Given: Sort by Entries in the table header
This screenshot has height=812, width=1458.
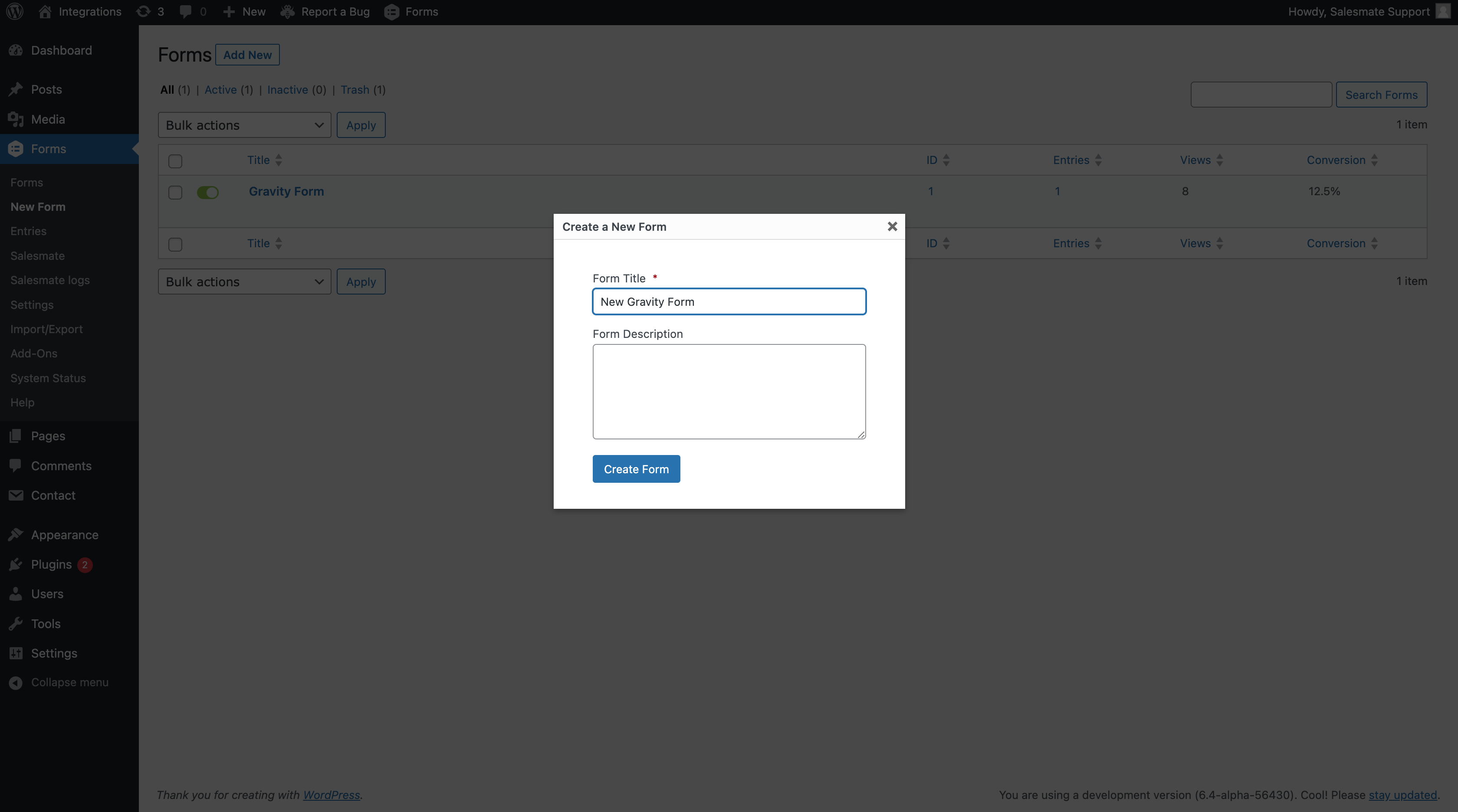Looking at the screenshot, I should (x=1077, y=160).
